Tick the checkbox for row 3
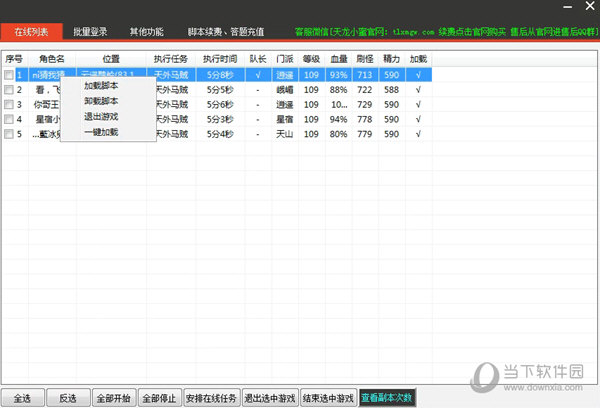Screen dimensions: 600x408 9,104
